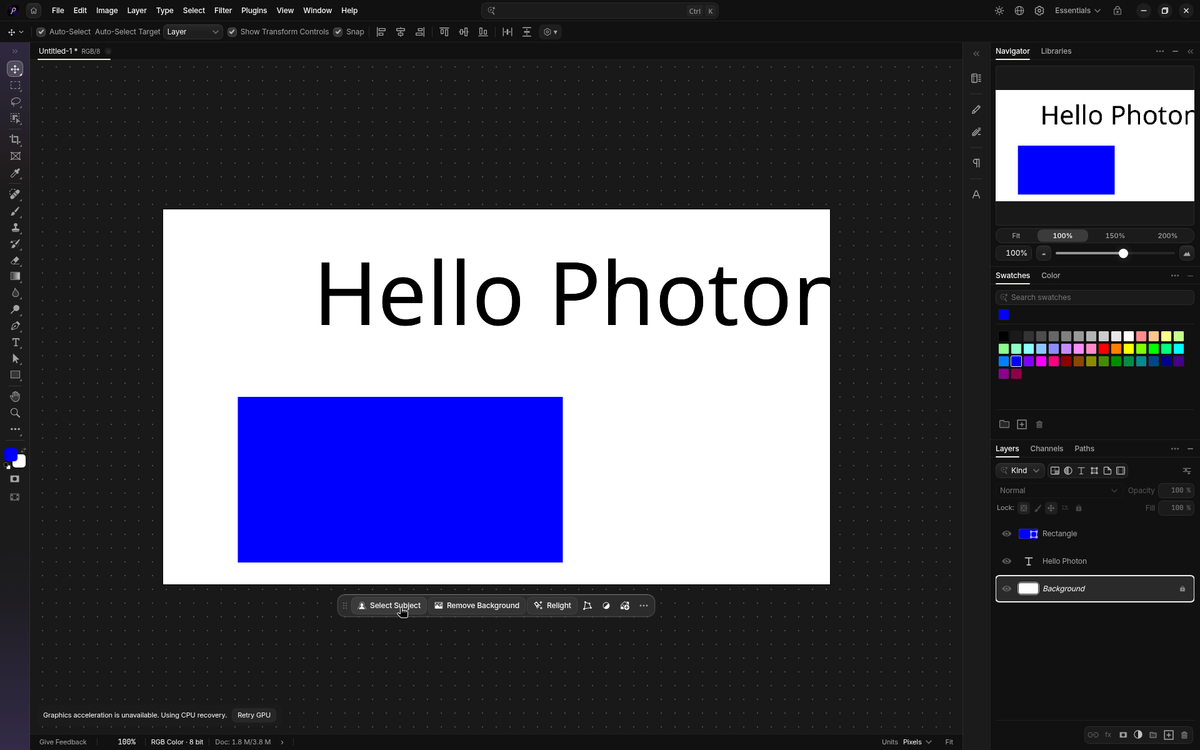Select the Clone Stamp tool
The image size is (1200, 750).
pyautogui.click(x=15, y=228)
